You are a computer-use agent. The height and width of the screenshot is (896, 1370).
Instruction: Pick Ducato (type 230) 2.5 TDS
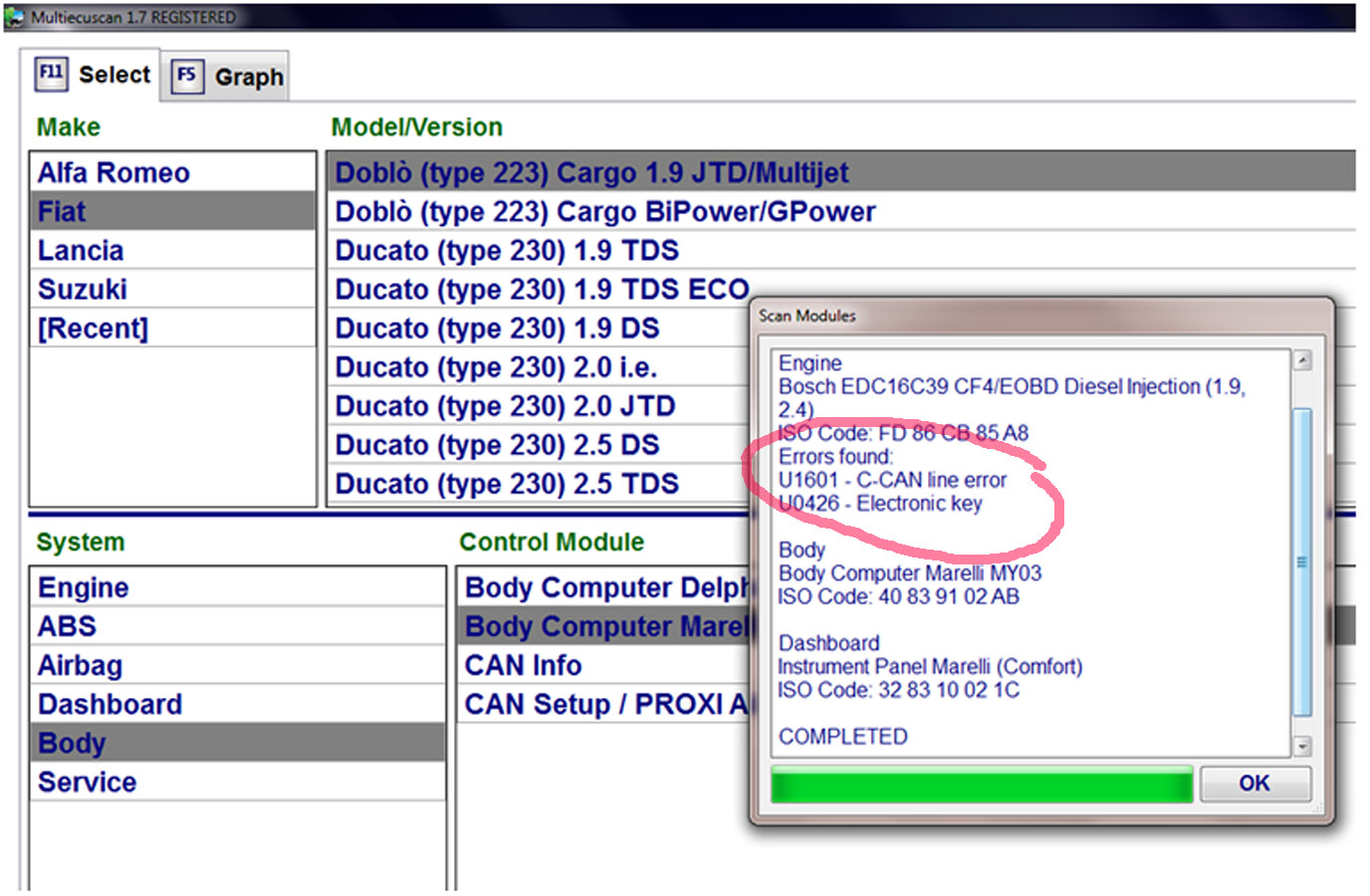tap(539, 483)
